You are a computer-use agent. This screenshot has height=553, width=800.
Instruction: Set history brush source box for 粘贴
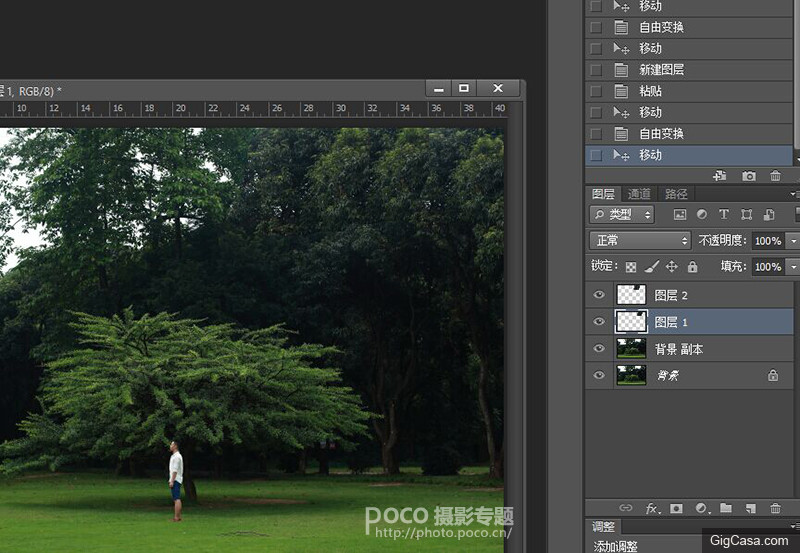click(x=595, y=91)
